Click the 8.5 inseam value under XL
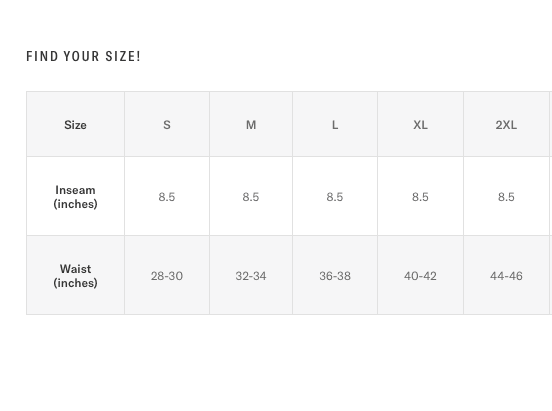 tap(420, 197)
